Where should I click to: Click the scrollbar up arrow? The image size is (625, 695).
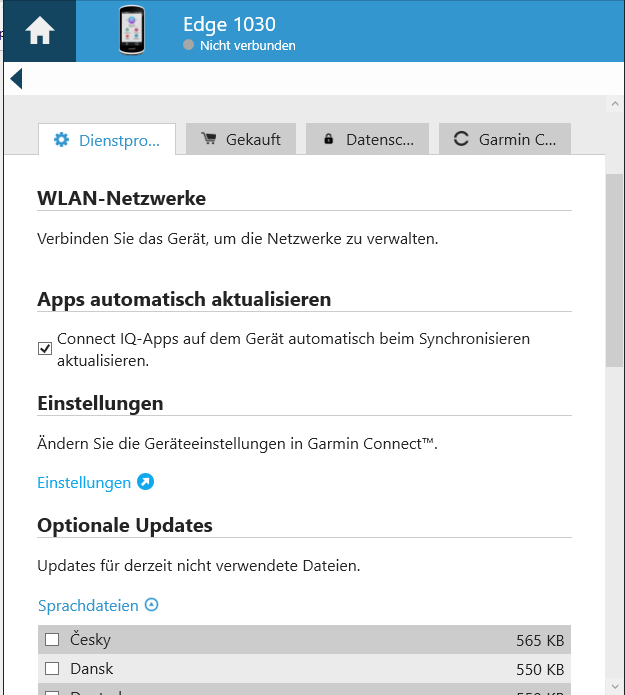(614, 103)
